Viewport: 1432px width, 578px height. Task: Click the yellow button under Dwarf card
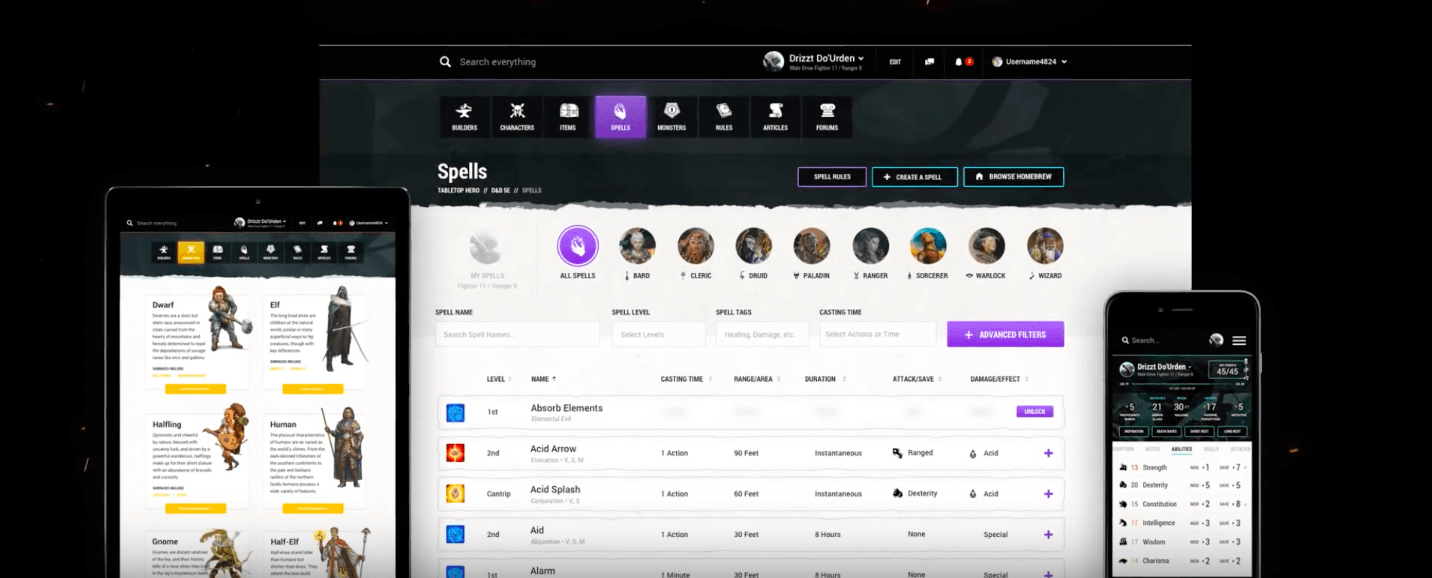click(196, 389)
